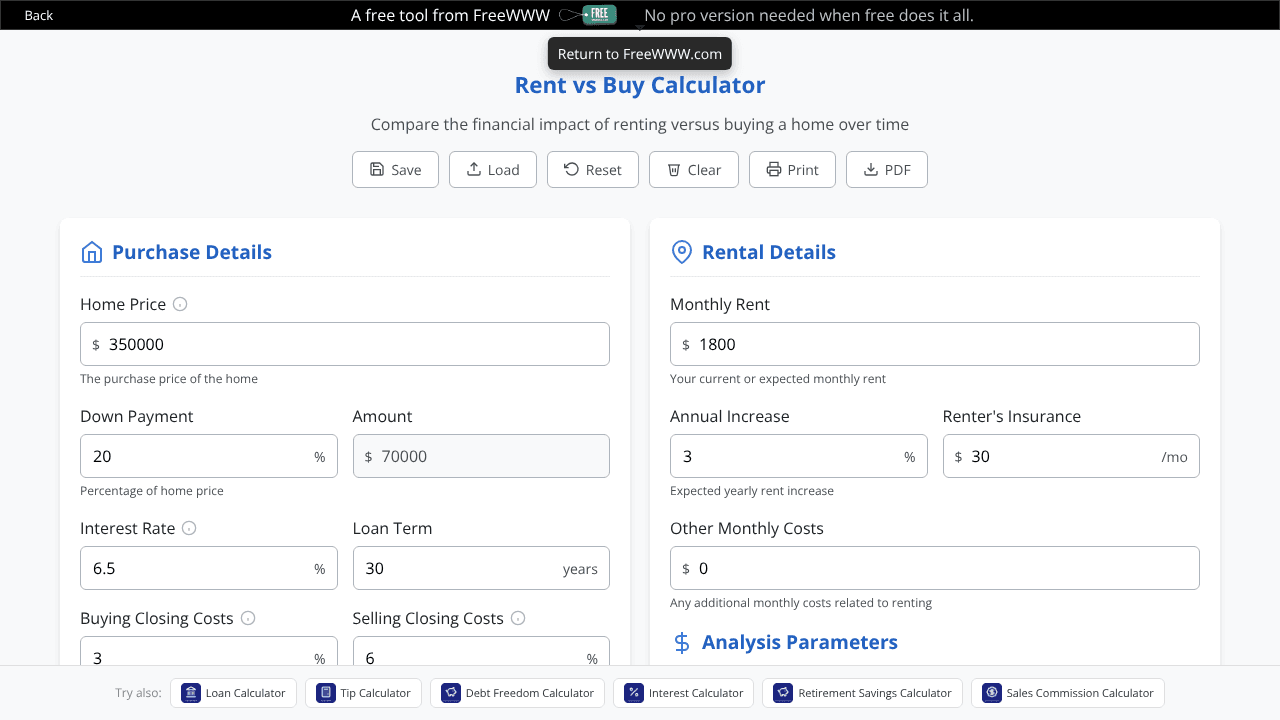The width and height of the screenshot is (1280, 720).
Task: Click the Debt Freedom Calculator icon
Action: pyautogui.click(x=451, y=693)
